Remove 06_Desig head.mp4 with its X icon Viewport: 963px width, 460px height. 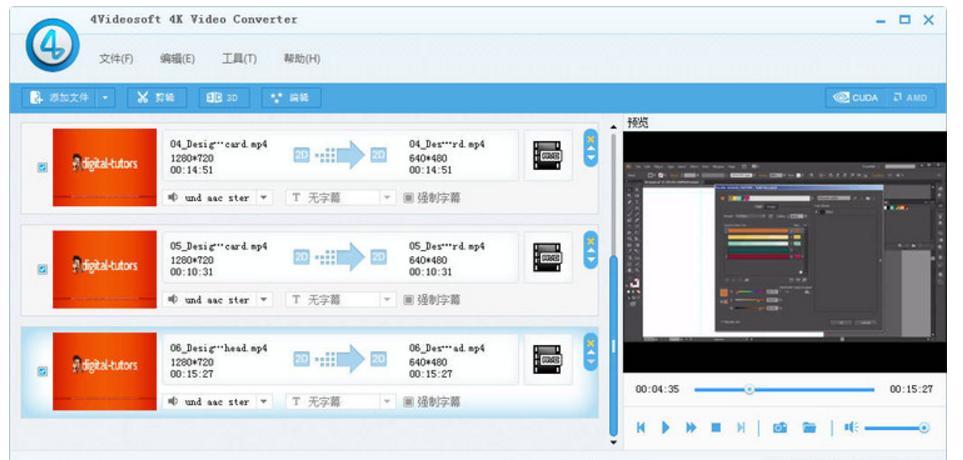click(x=590, y=343)
